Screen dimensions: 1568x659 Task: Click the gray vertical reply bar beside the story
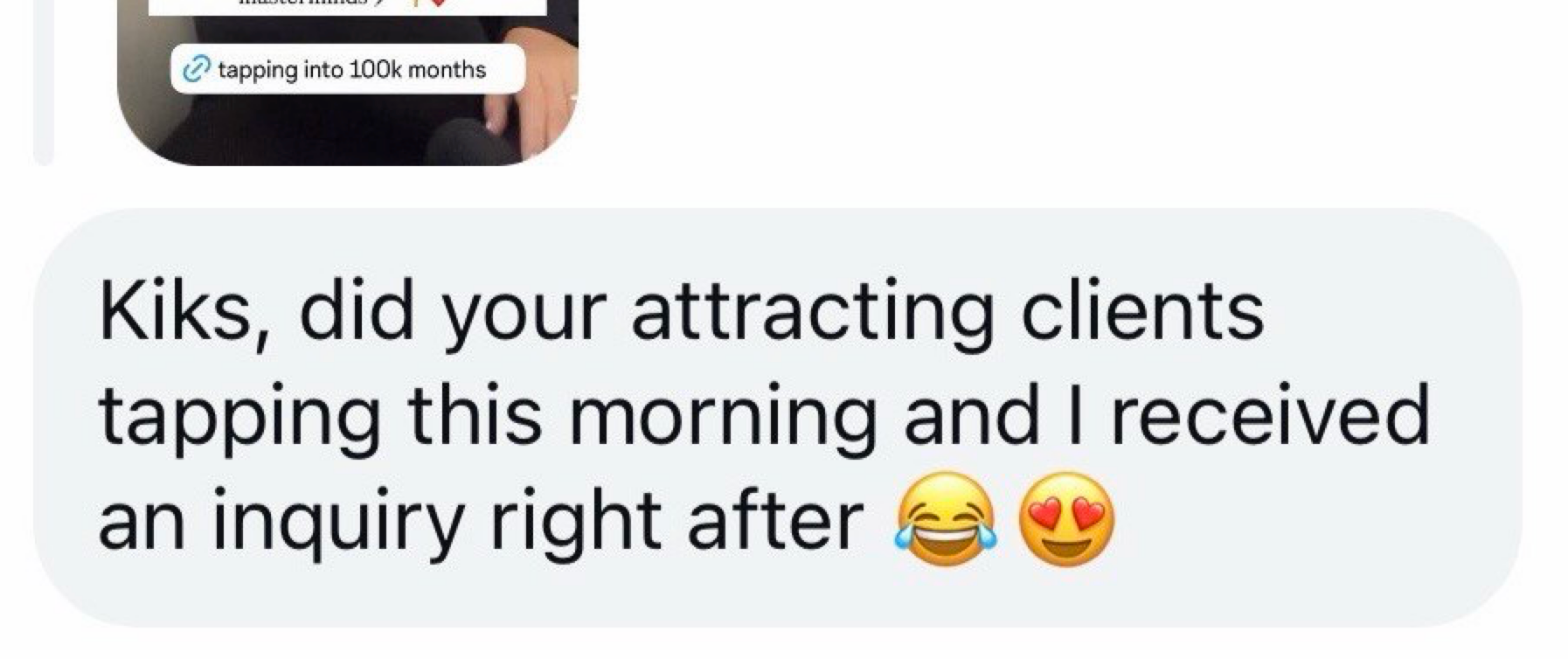pyautogui.click(x=44, y=82)
